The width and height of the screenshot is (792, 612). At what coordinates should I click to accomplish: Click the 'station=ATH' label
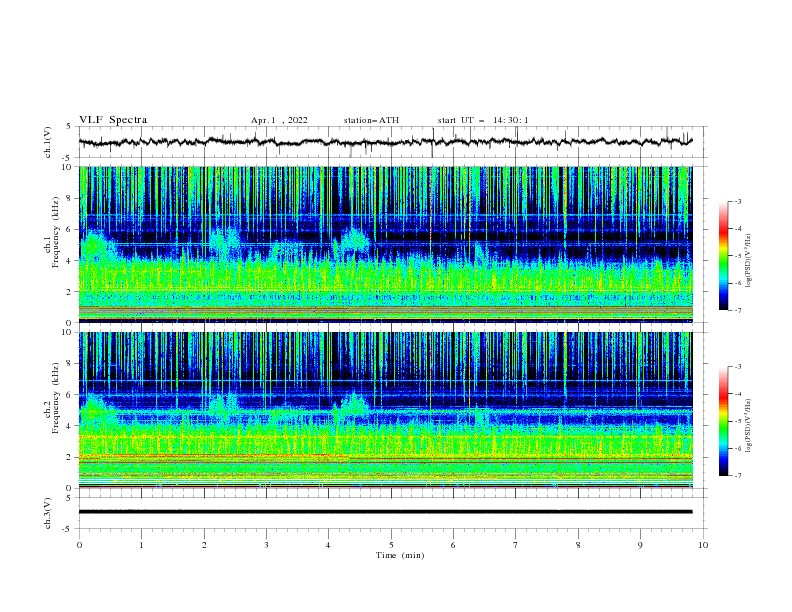(371, 120)
